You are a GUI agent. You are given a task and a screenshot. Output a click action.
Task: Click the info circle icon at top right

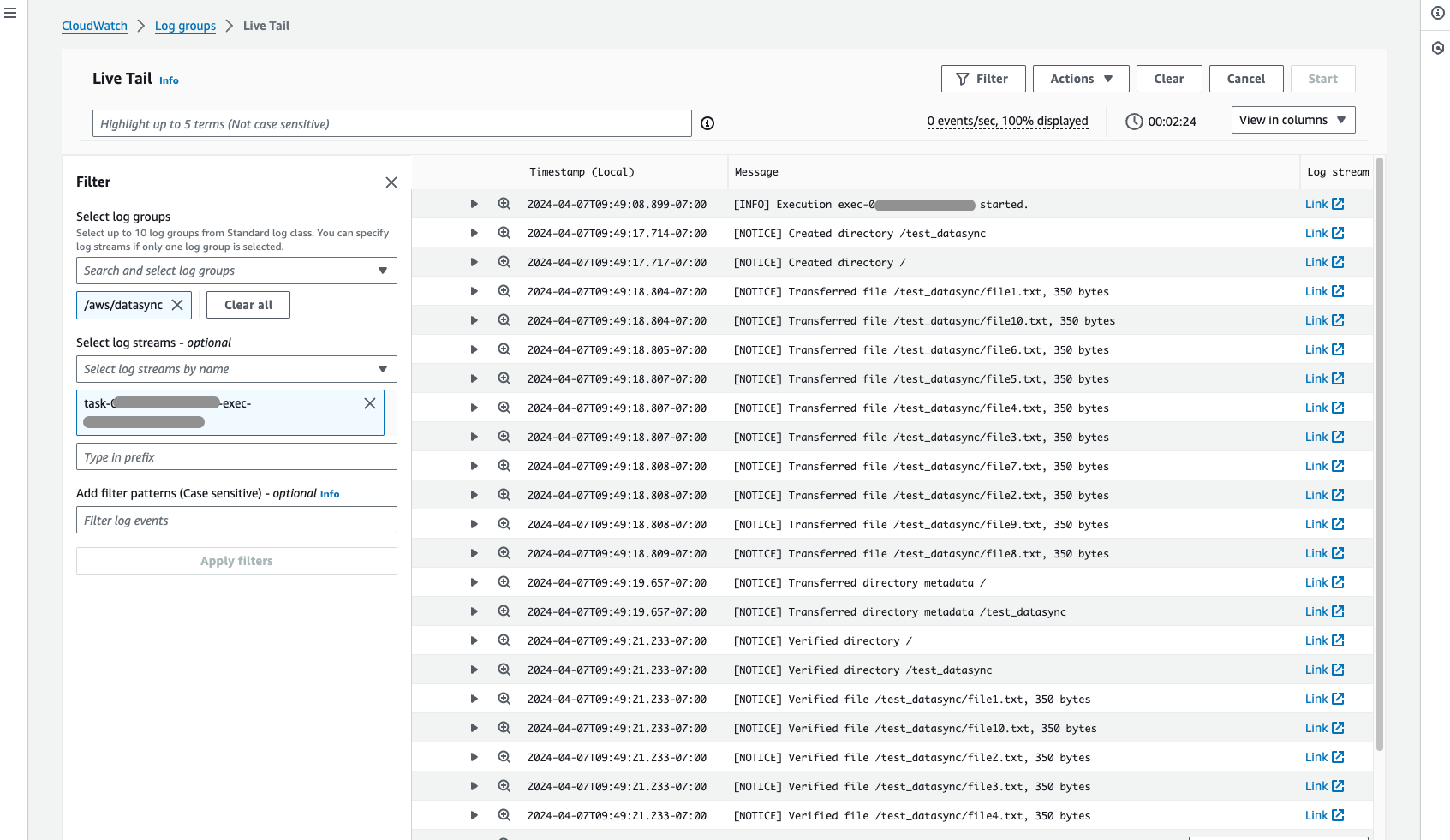tap(1438, 13)
